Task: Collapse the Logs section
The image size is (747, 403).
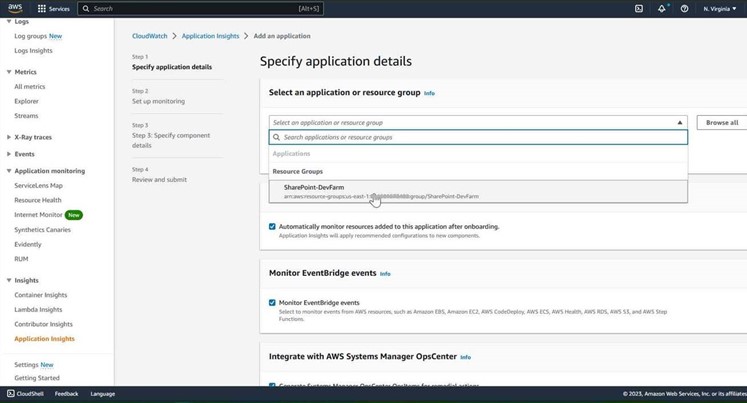Action: pyautogui.click(x=9, y=21)
